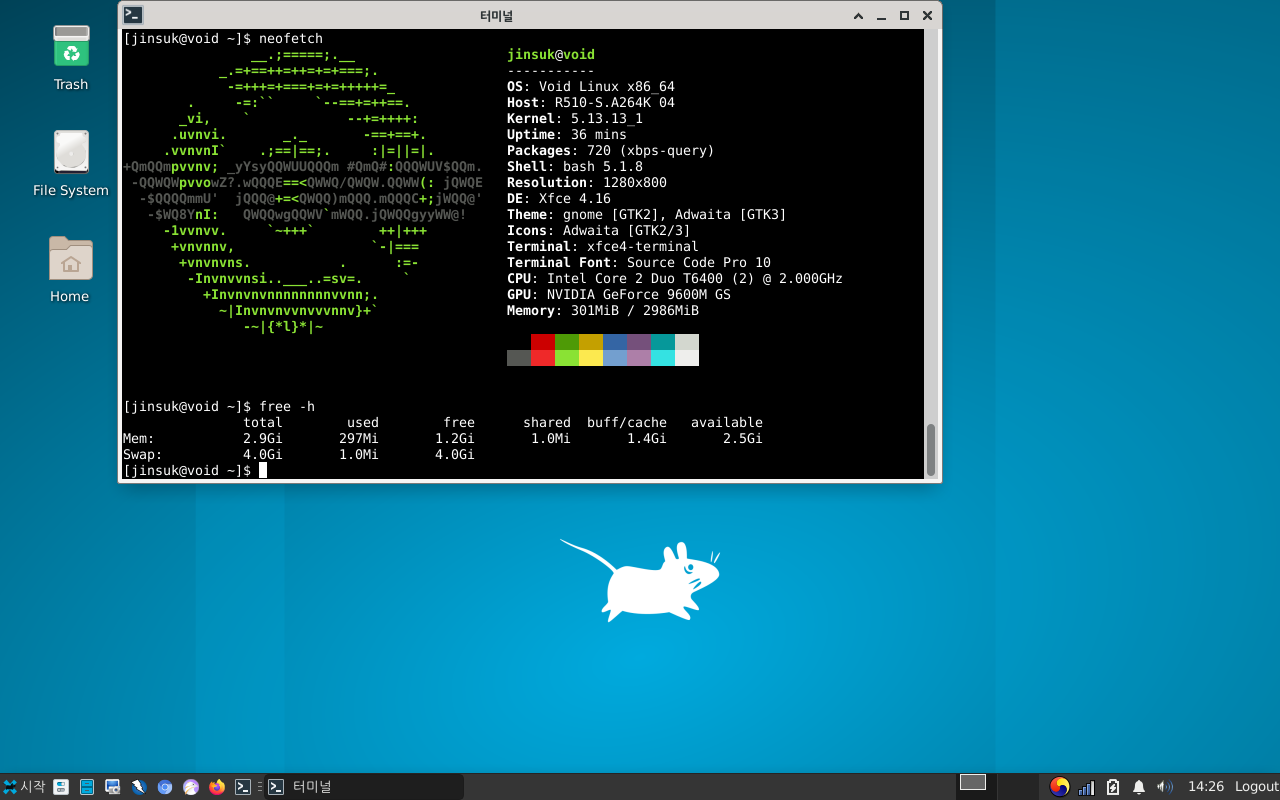The height and width of the screenshot is (800, 1280).
Task: Launch the screenshot tool panel icon
Action: [113, 787]
